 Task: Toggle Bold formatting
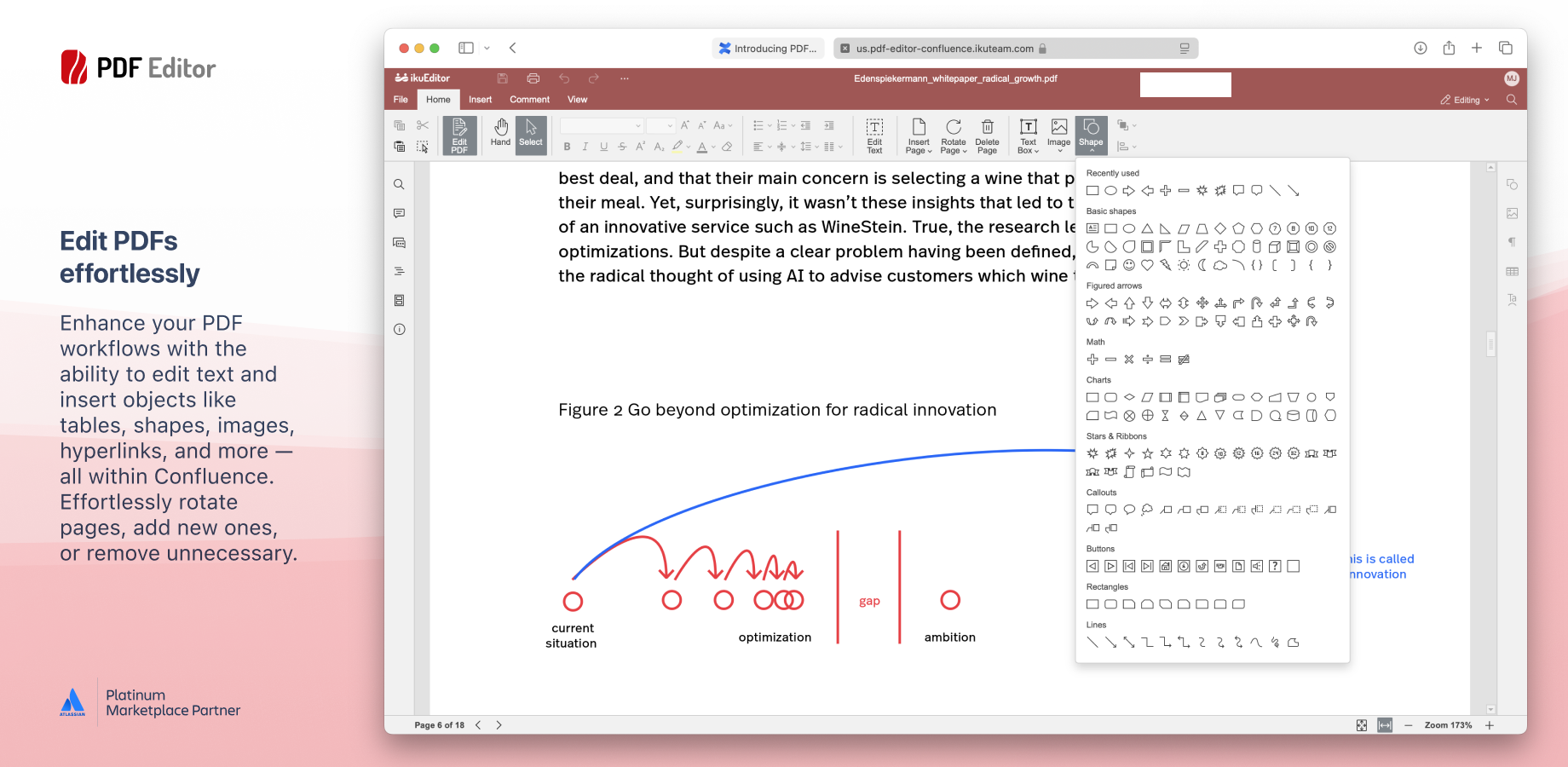pyautogui.click(x=567, y=147)
